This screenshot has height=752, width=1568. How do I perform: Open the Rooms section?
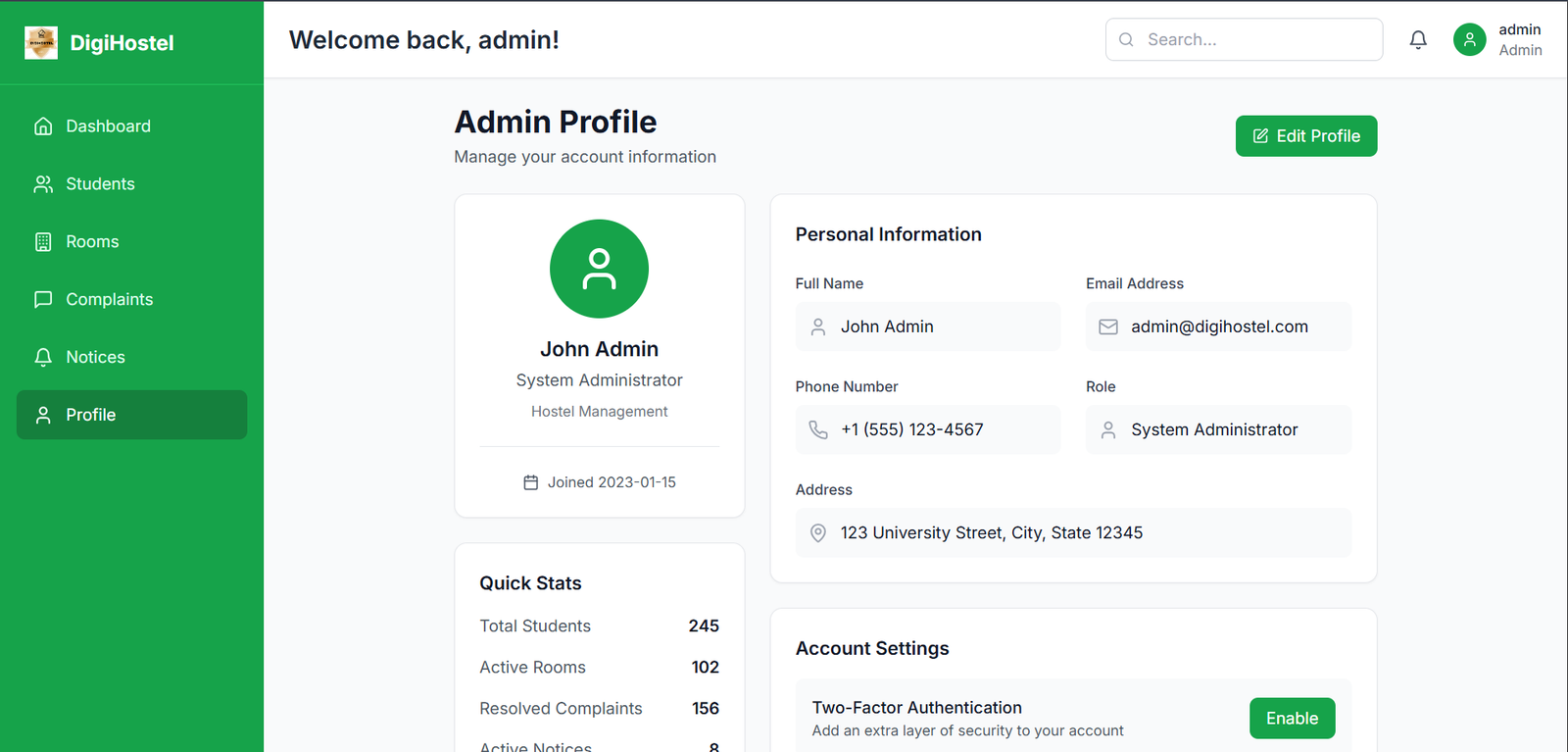131,242
